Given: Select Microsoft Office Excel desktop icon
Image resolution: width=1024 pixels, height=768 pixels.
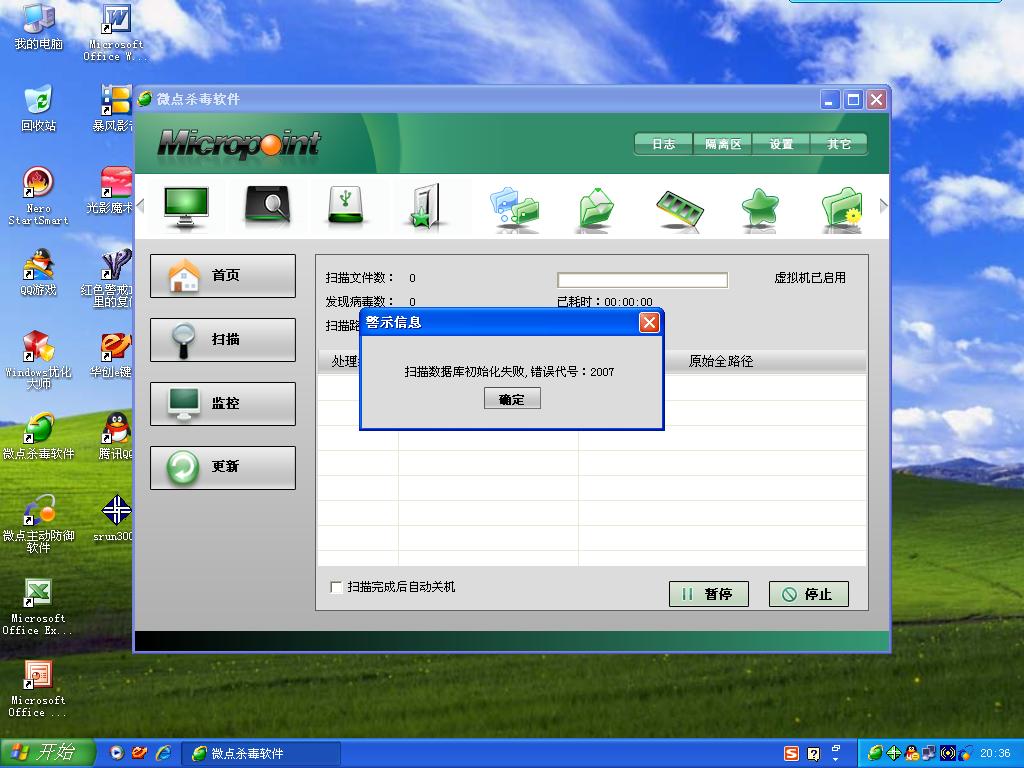Looking at the screenshot, I should tap(37, 607).
